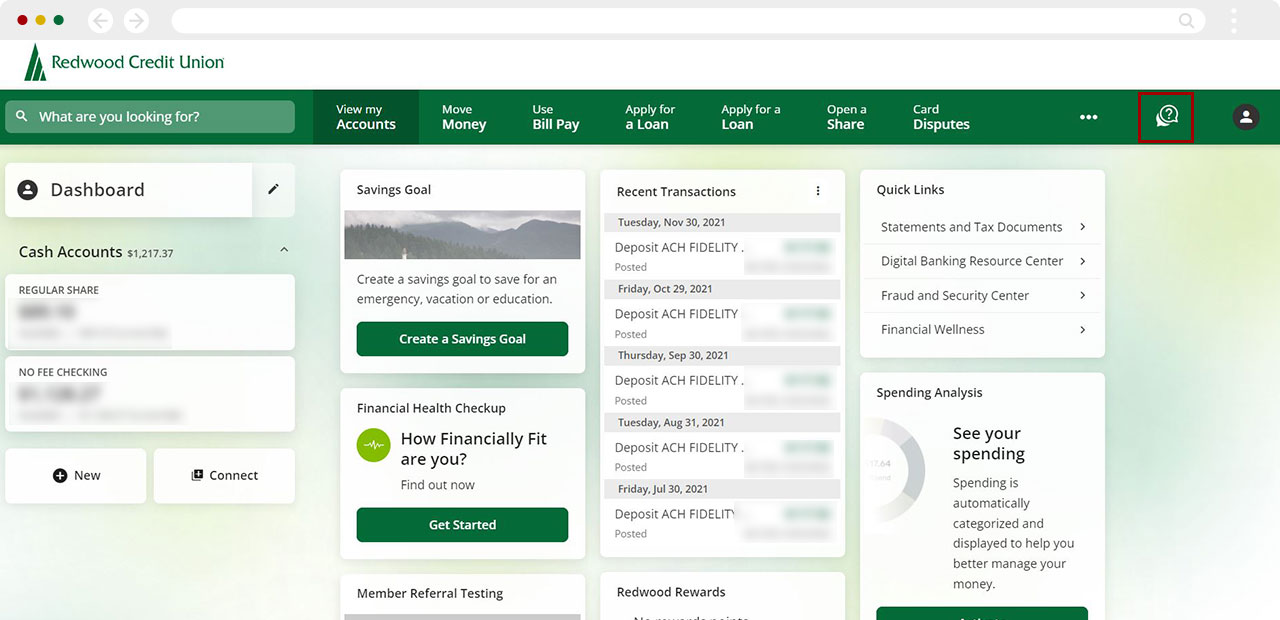This screenshot has height=620, width=1280.
Task: Open Sep 30, 2021 Fidelity deposit
Action: [x=722, y=390]
